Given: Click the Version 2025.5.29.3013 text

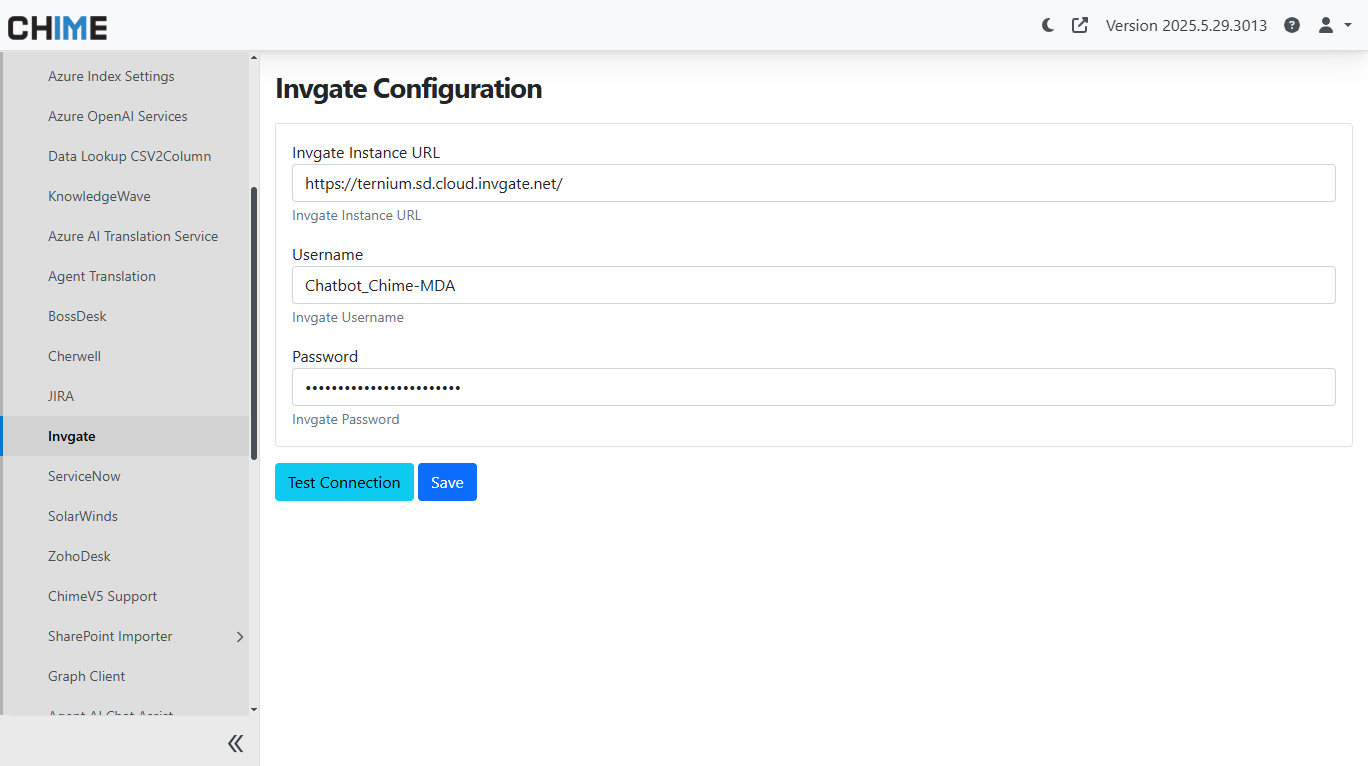Looking at the screenshot, I should click(1186, 25).
